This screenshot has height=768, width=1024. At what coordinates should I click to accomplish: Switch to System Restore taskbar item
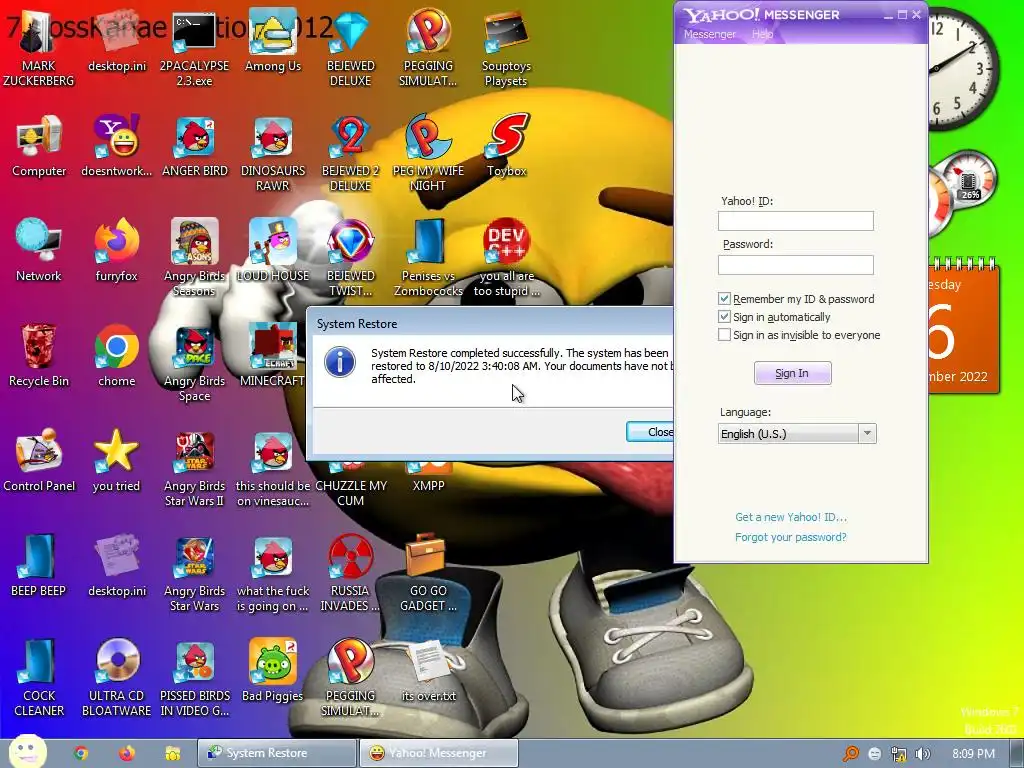click(x=277, y=753)
